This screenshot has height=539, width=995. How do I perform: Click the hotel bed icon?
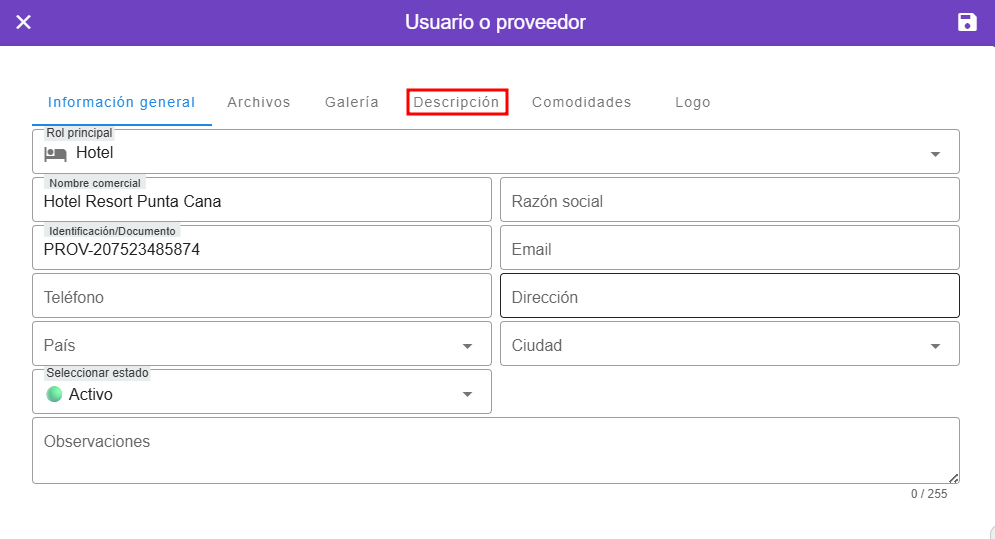click(x=55, y=153)
